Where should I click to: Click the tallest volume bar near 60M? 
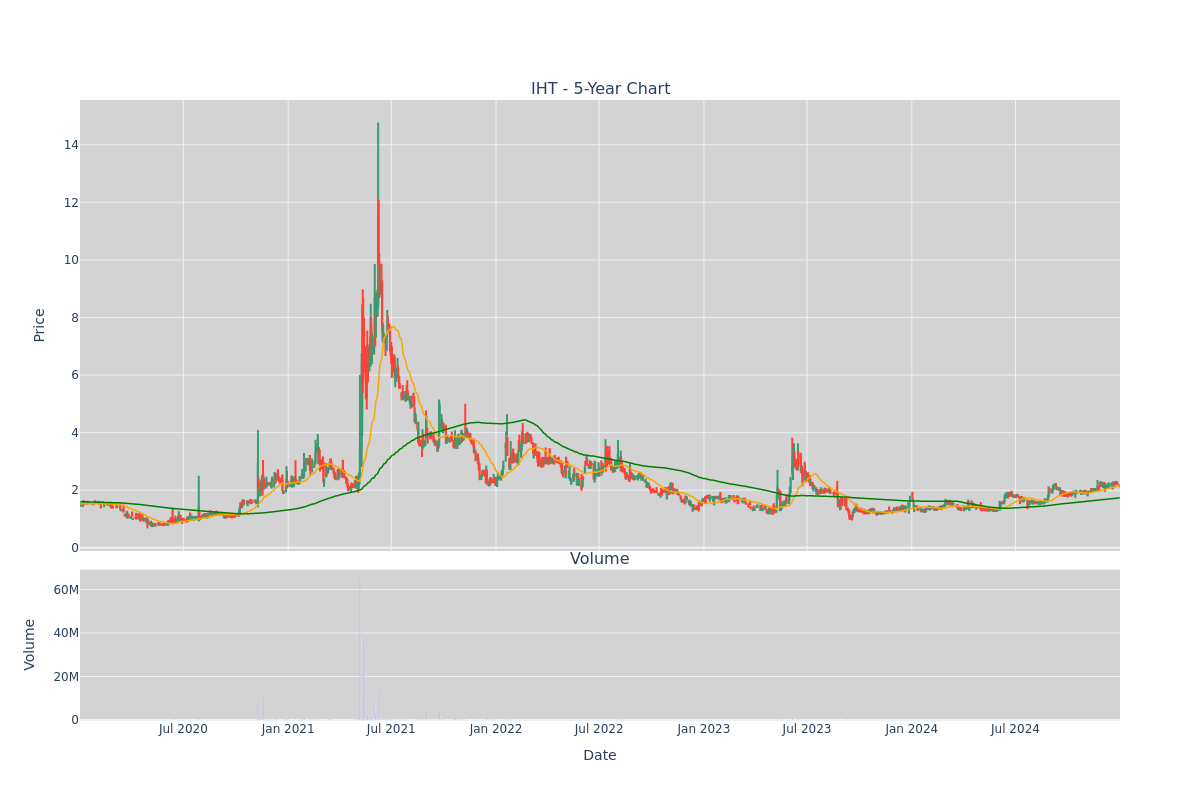359,648
